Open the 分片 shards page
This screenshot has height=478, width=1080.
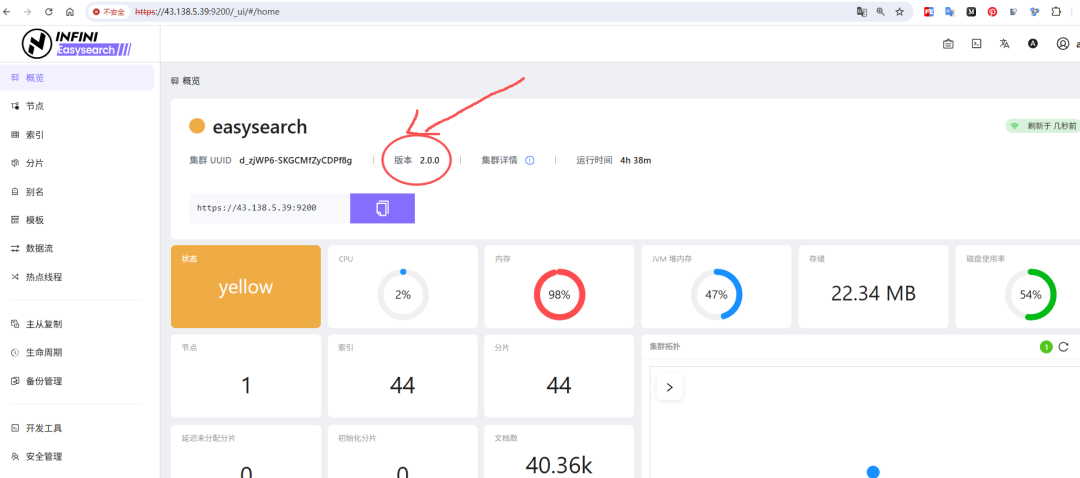pos(77,163)
